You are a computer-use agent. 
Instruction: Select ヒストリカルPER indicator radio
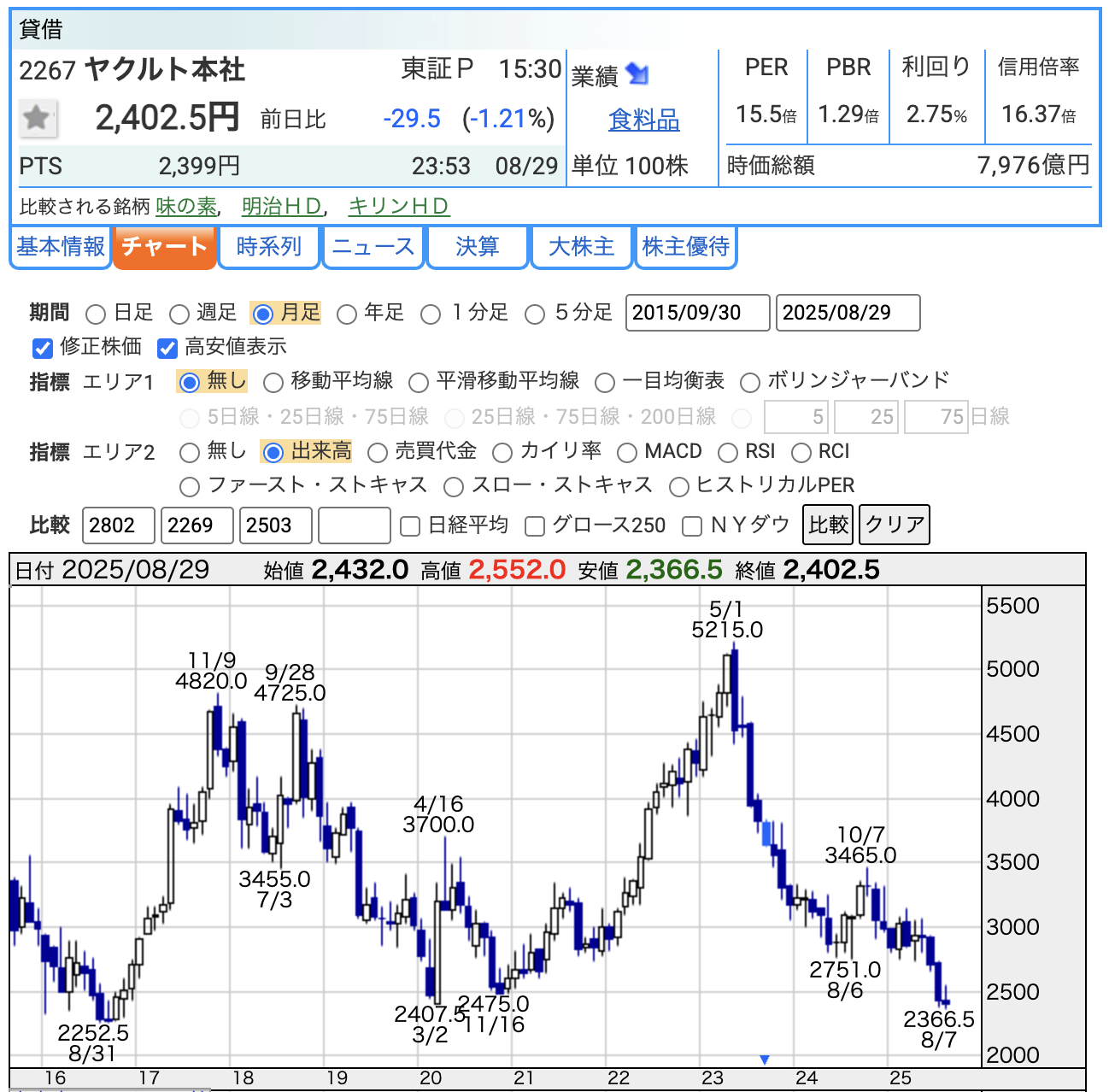click(x=679, y=487)
